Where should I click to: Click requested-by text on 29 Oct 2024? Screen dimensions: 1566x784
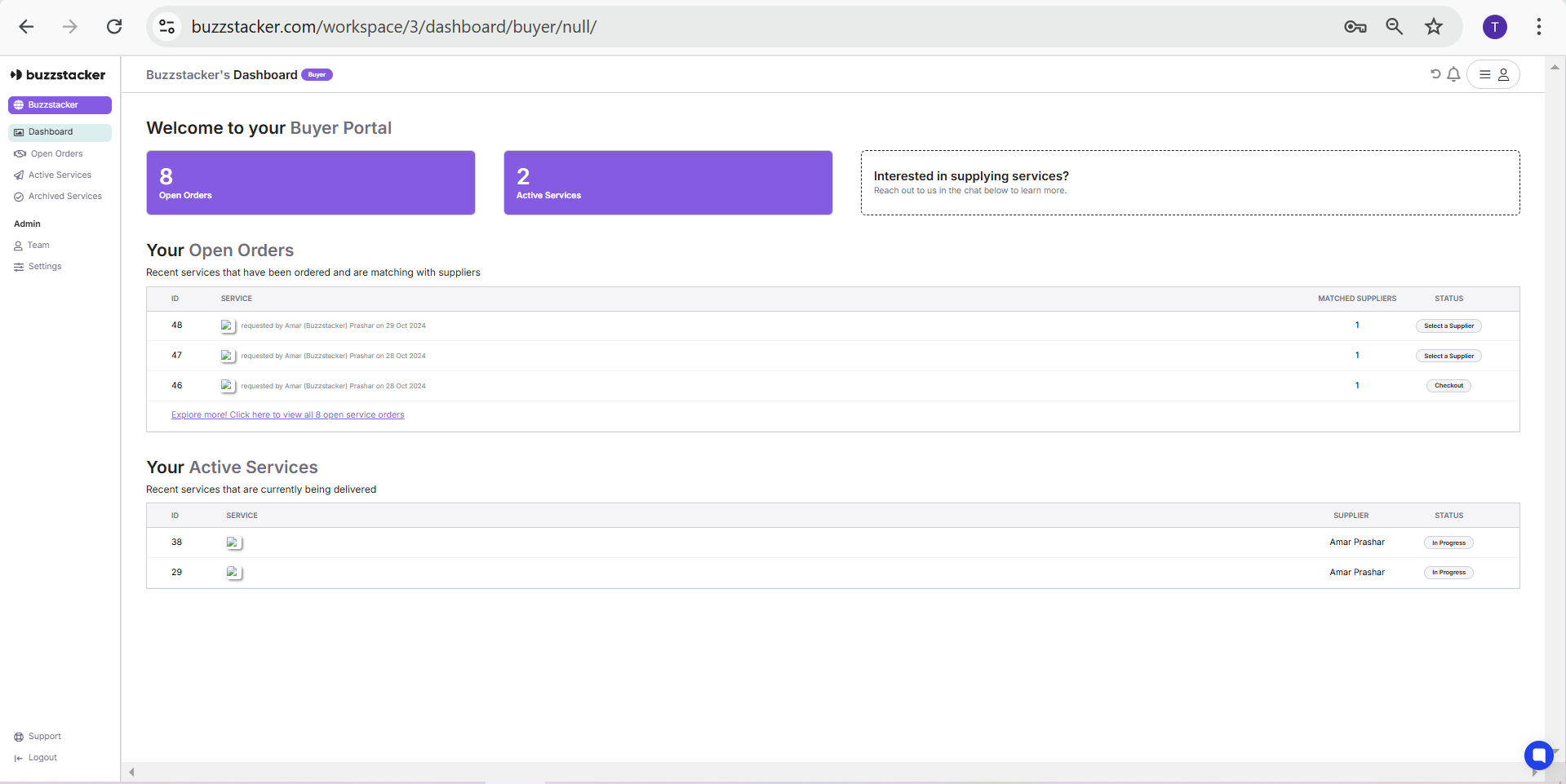pyautogui.click(x=333, y=326)
